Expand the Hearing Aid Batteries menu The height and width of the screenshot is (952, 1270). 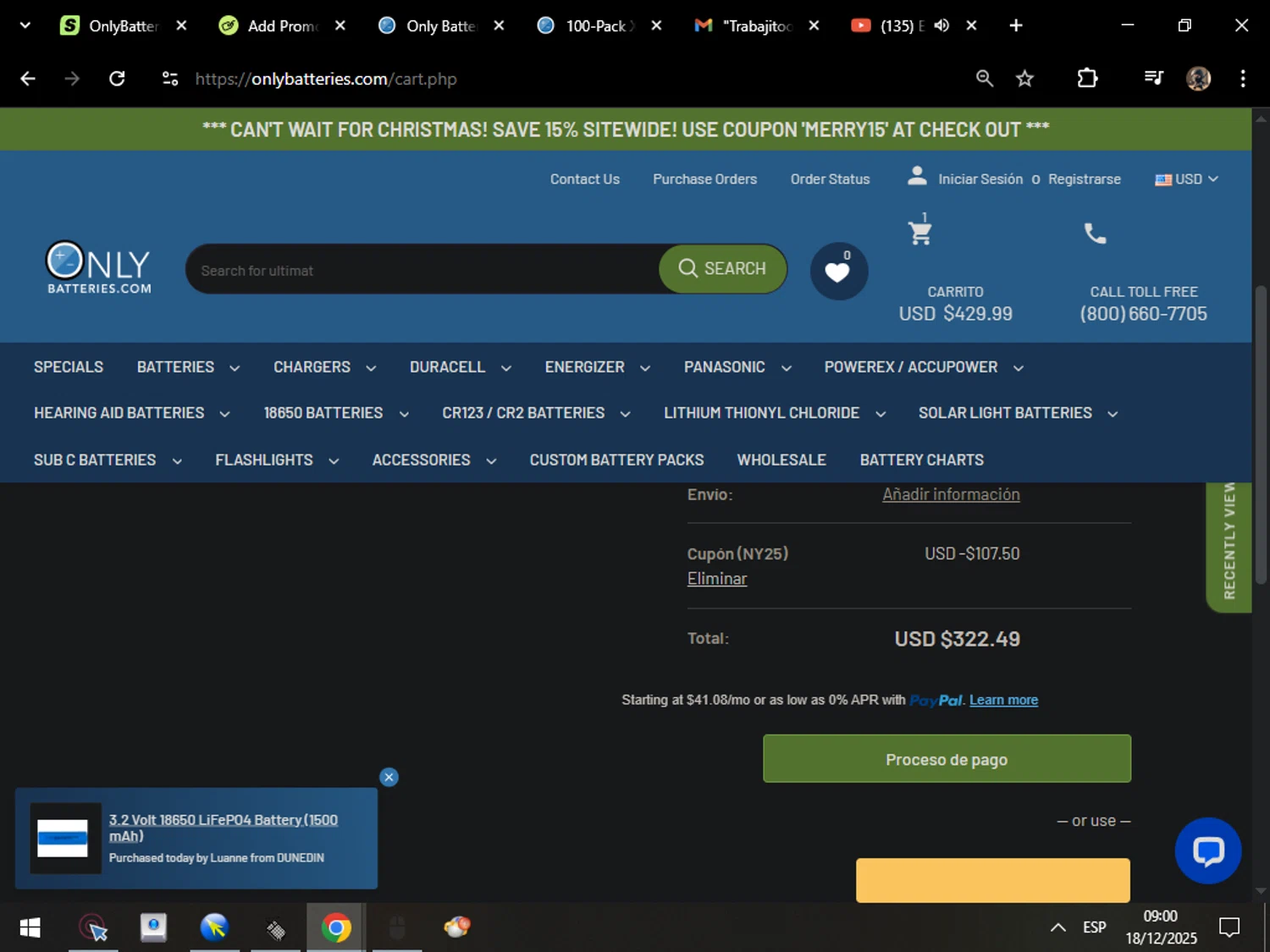(x=131, y=413)
